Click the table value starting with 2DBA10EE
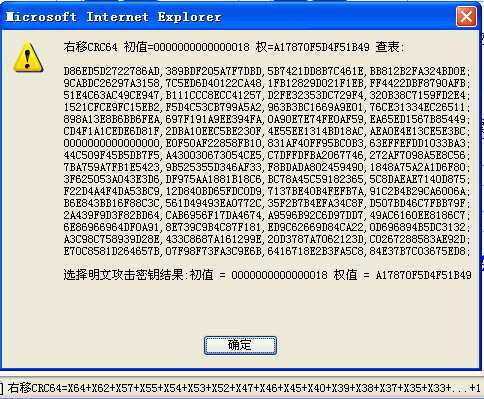The image size is (484, 399). click(x=213, y=131)
